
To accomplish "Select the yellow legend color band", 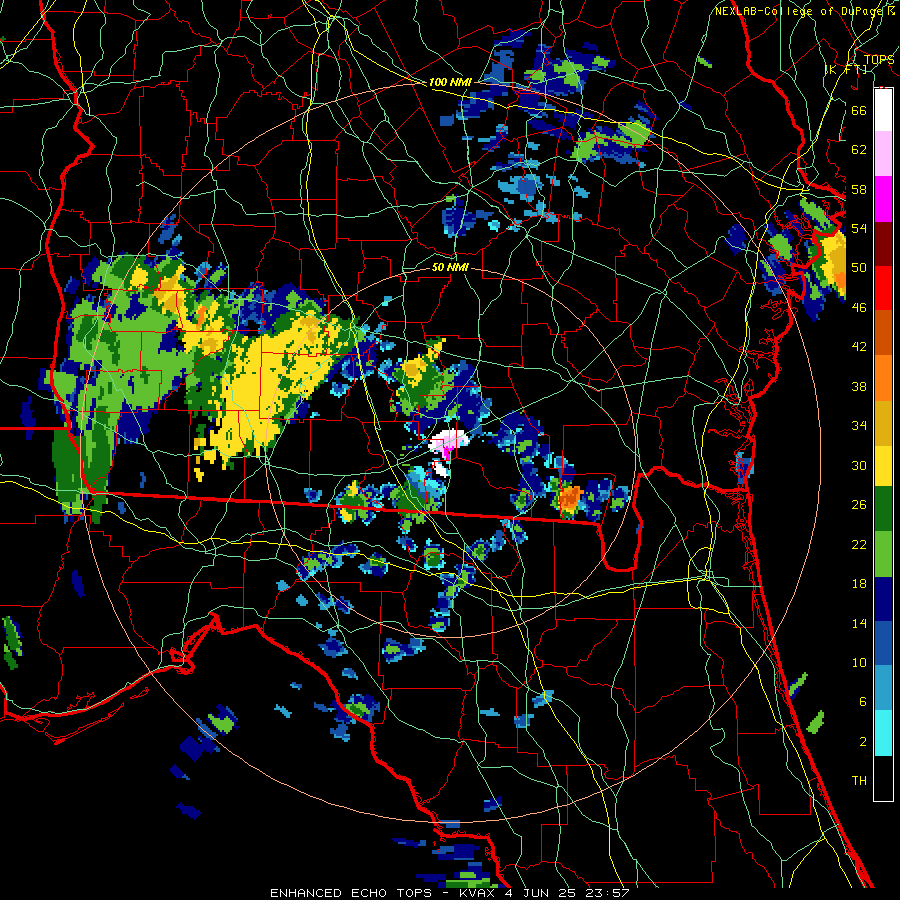I will pyautogui.click(x=883, y=465).
